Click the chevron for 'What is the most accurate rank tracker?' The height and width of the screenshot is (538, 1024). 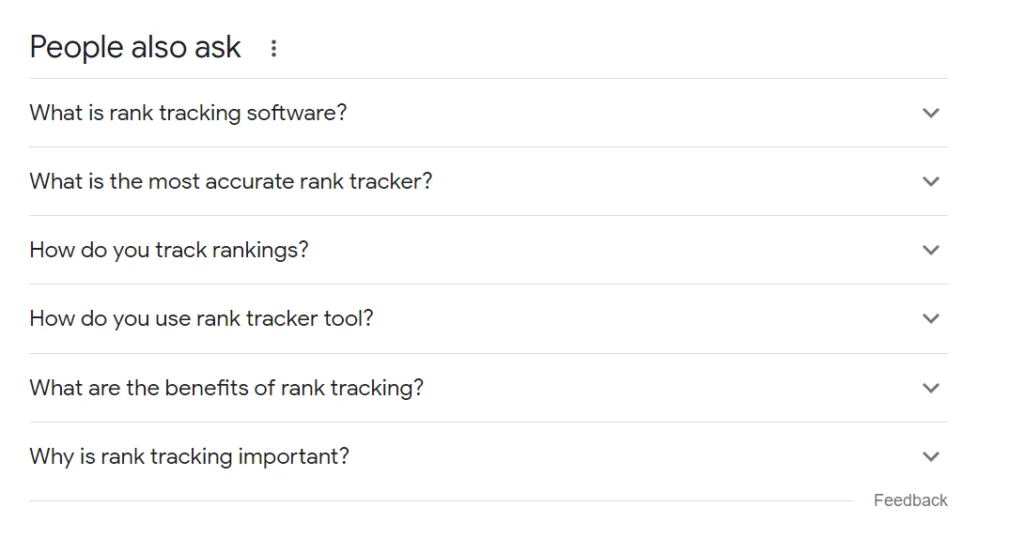click(x=931, y=182)
